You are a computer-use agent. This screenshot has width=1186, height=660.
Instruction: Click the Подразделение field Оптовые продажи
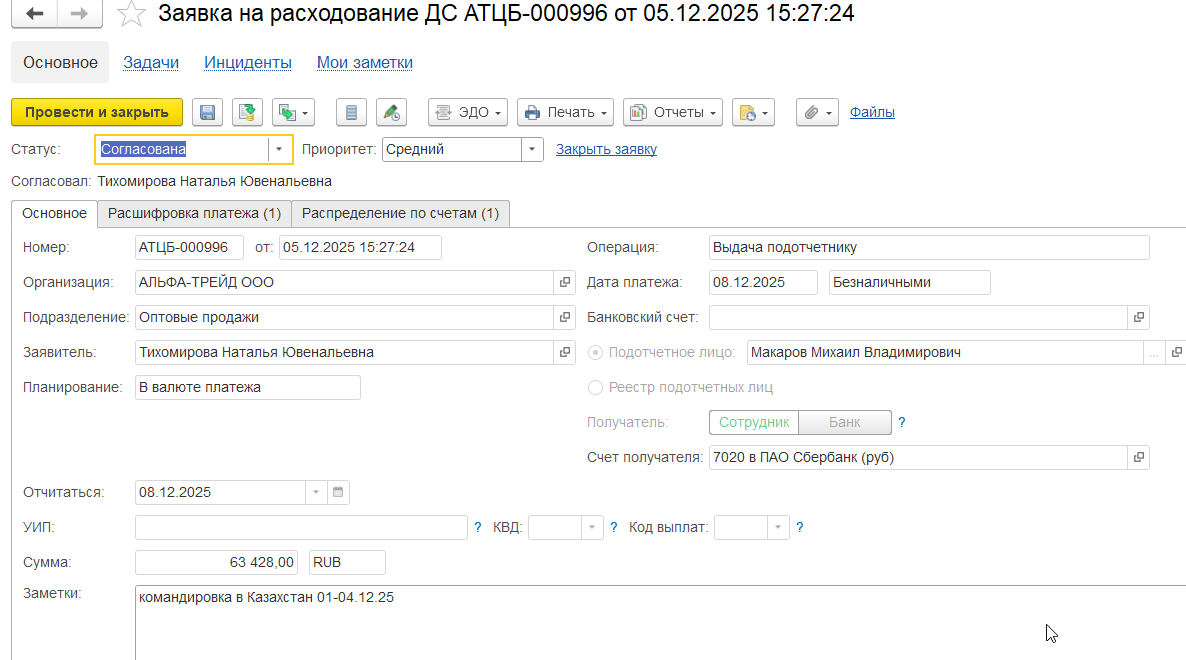(x=344, y=318)
